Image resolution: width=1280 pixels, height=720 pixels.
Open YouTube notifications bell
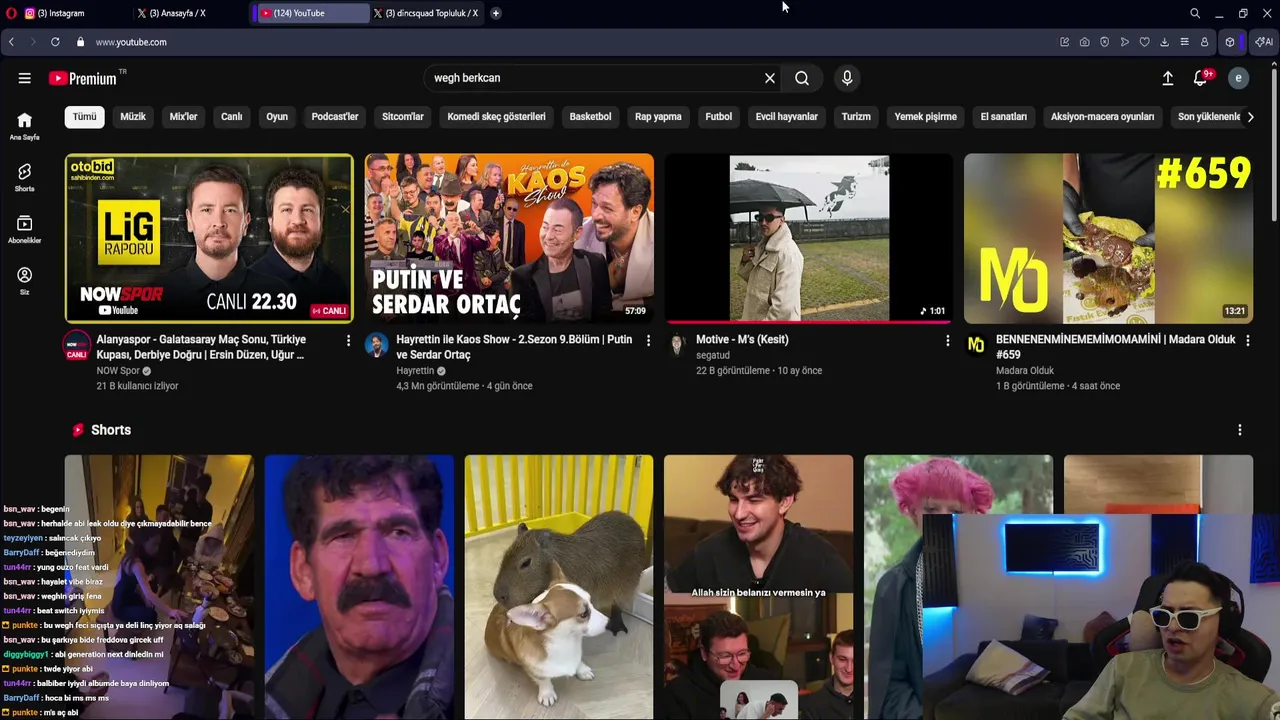[x=1201, y=78]
